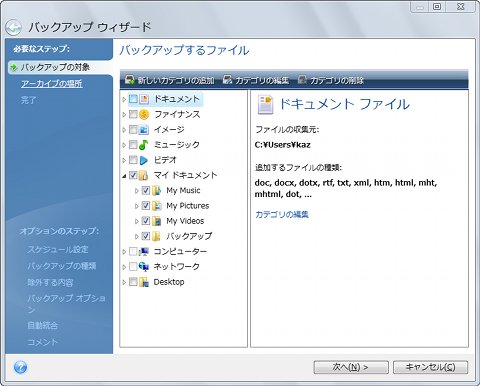Image resolution: width=480 pixels, height=386 pixels.
Task: Check the Desktop checkbox
Action: click(133, 282)
